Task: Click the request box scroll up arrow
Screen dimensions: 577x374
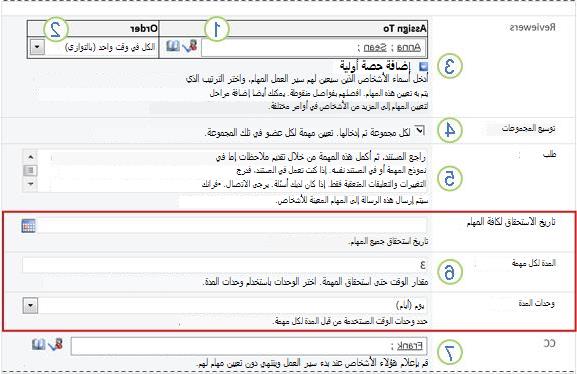Action: click(x=30, y=157)
